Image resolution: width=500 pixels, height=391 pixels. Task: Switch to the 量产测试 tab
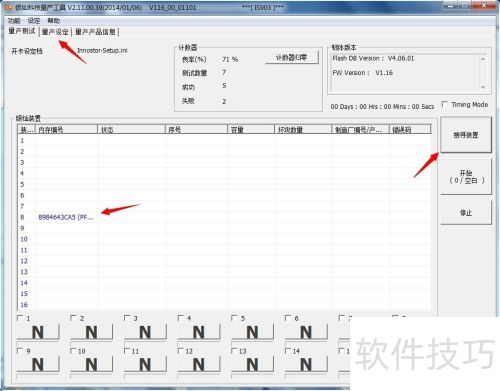[x=22, y=31]
